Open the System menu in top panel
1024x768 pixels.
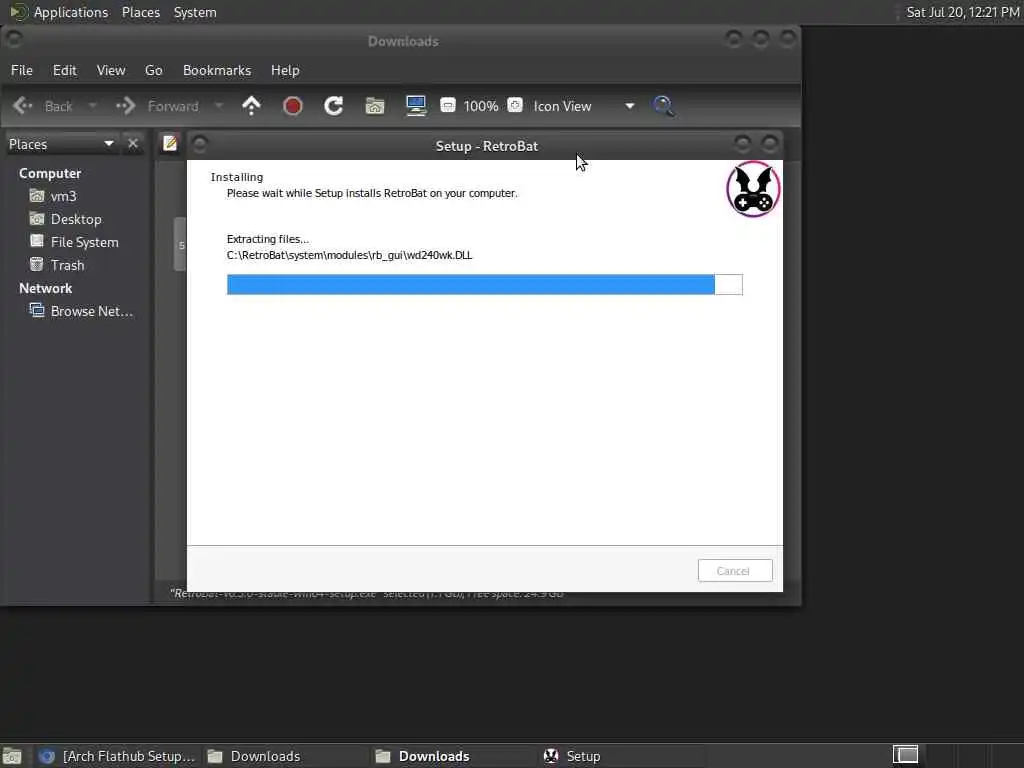[195, 12]
